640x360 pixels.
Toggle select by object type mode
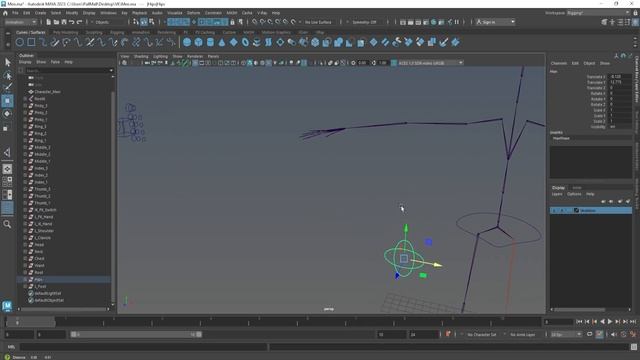coord(144,22)
